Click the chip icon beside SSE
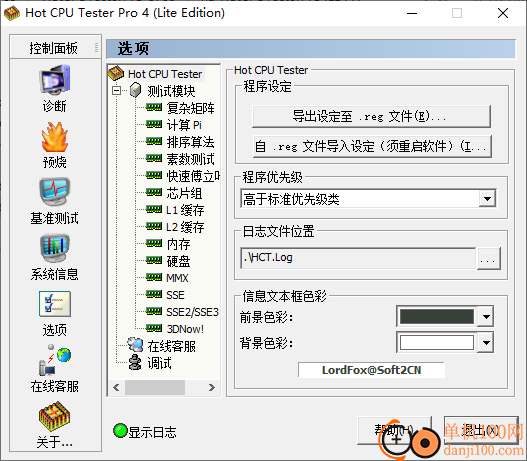This screenshot has width=527, height=461. pyautogui.click(x=154, y=295)
